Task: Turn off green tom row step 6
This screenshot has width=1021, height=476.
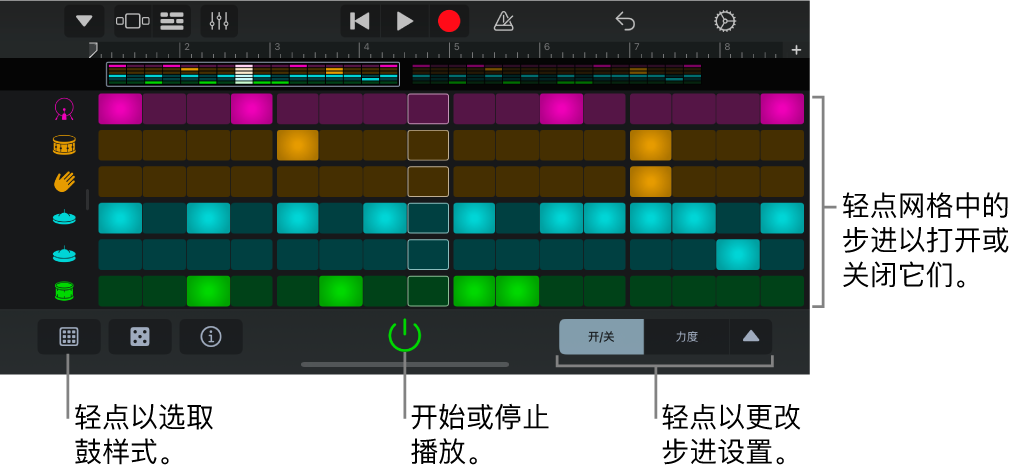Action: (x=341, y=291)
